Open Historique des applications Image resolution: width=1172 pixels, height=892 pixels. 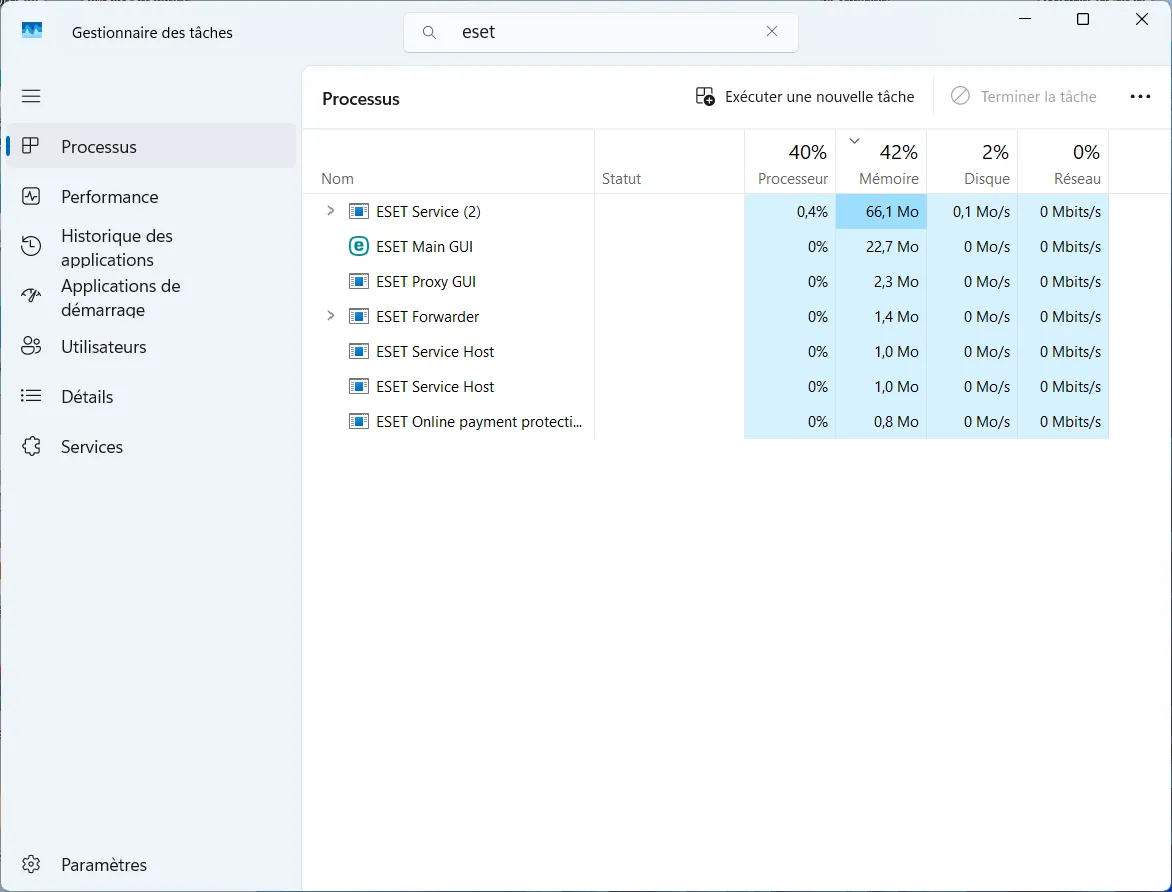151,247
